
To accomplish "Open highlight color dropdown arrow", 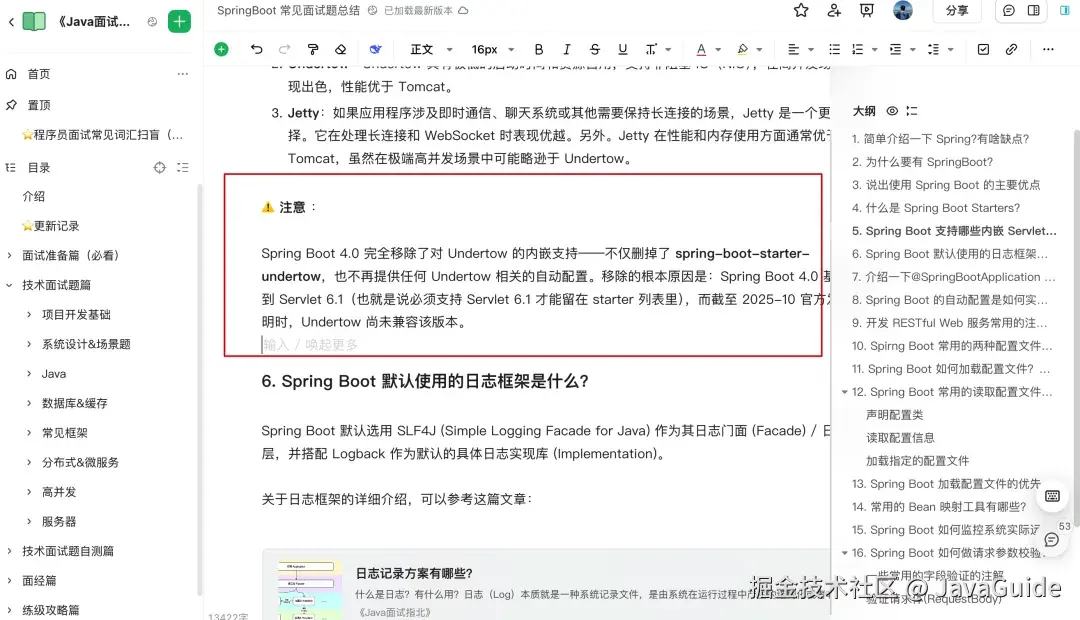I will 759,50.
